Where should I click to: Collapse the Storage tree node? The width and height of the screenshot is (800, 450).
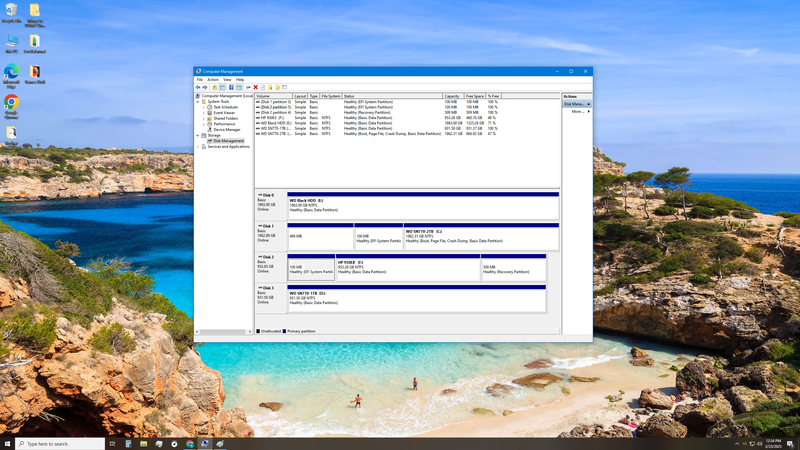pos(198,135)
